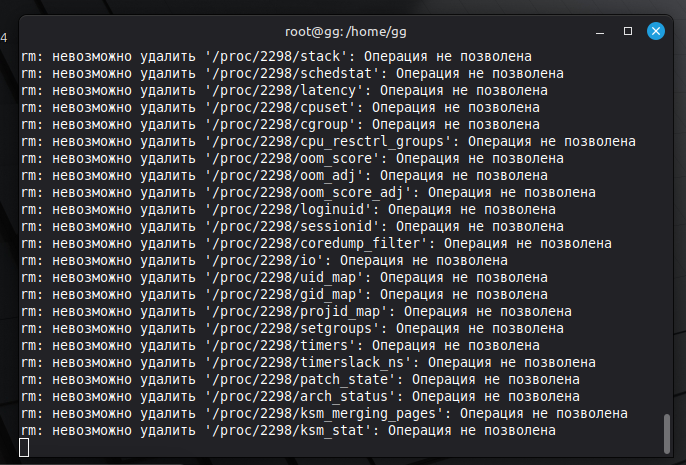Viewport: 686px width, 465px height.
Task: Click the '/proc/2298/schedstat' path text
Action: 293,73
